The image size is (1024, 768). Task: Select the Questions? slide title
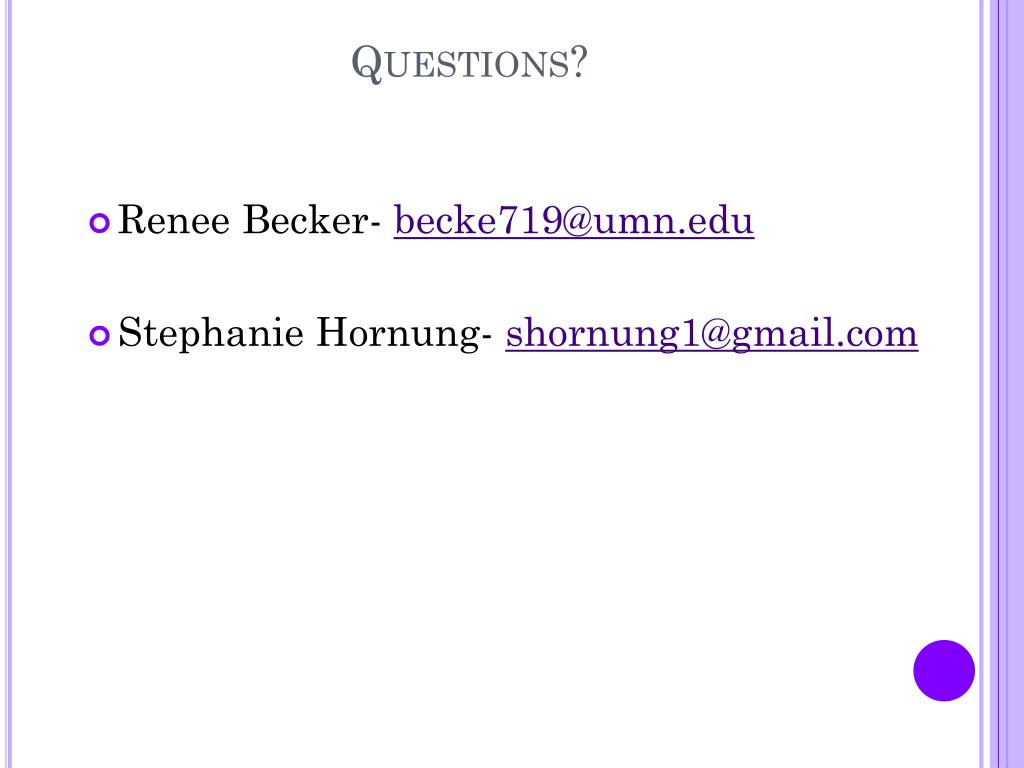[x=469, y=63]
